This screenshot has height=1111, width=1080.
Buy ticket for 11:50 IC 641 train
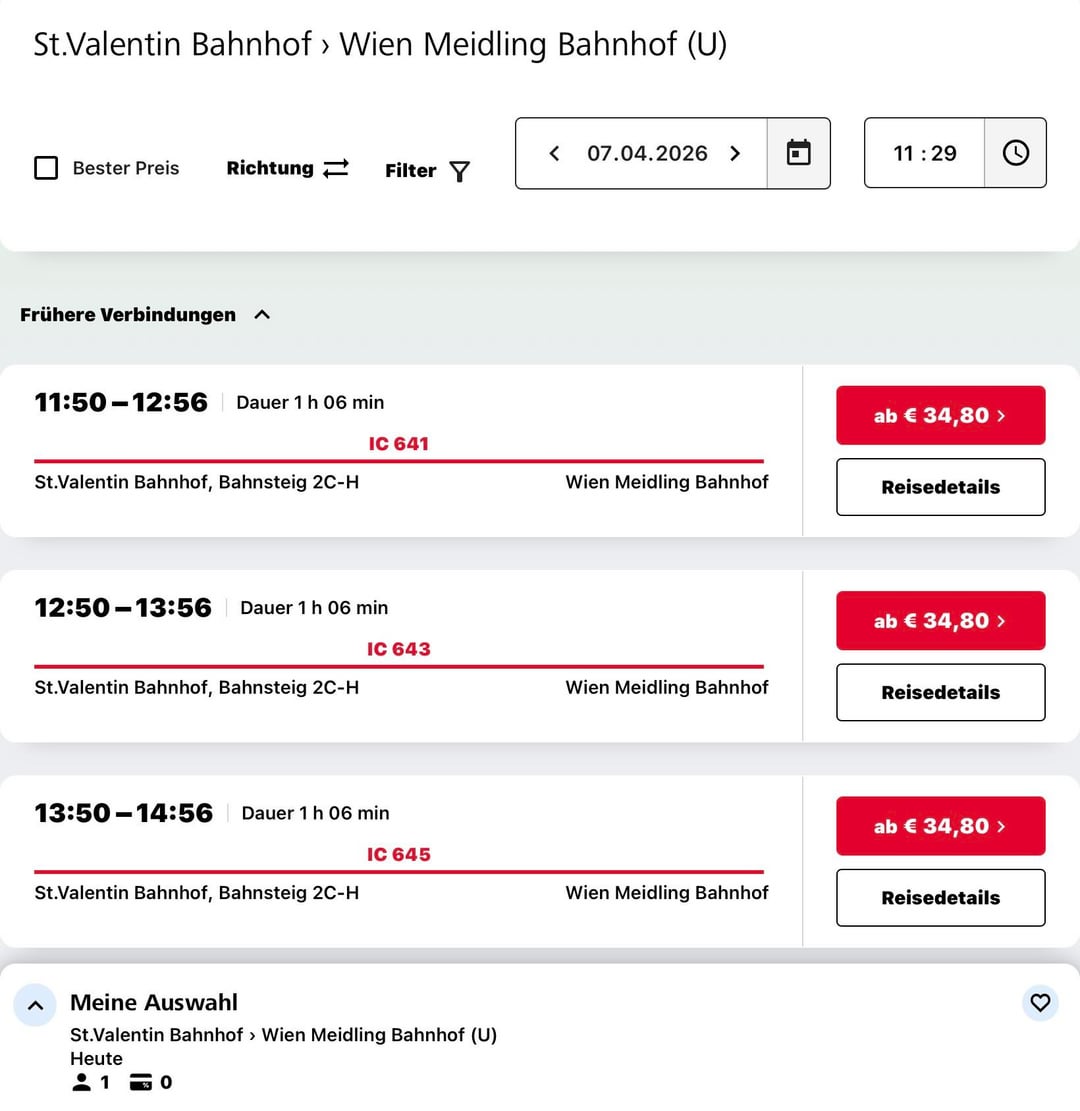940,415
